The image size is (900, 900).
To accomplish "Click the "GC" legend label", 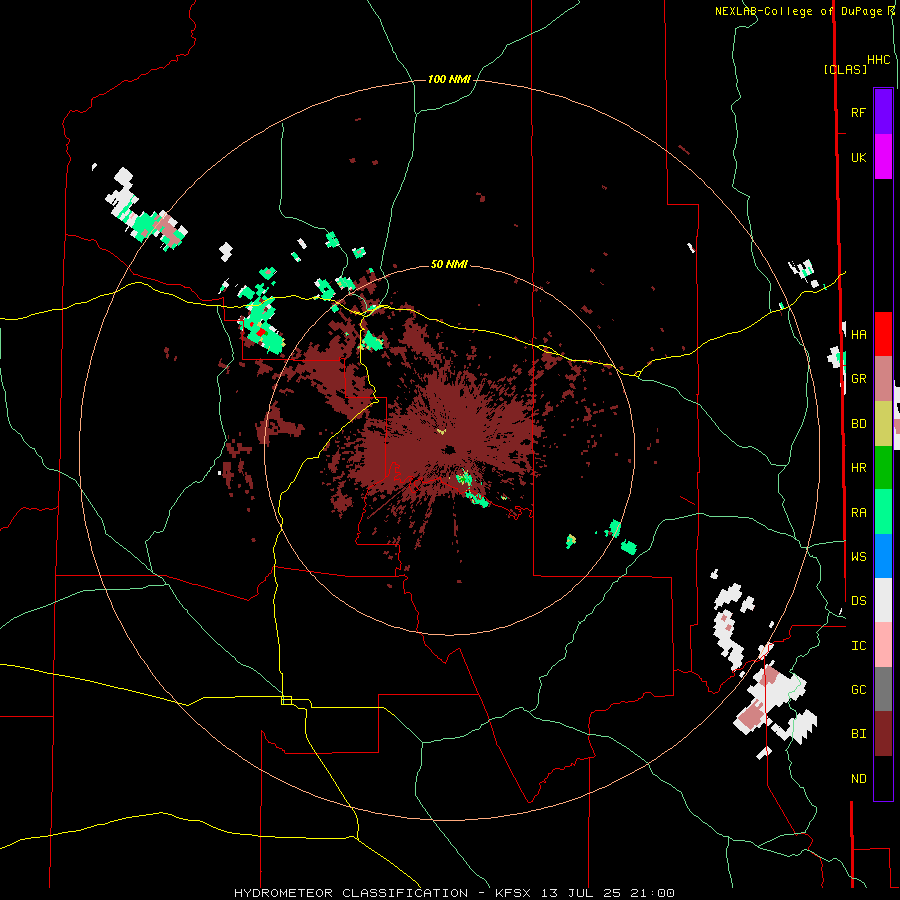I will pyautogui.click(x=859, y=690).
